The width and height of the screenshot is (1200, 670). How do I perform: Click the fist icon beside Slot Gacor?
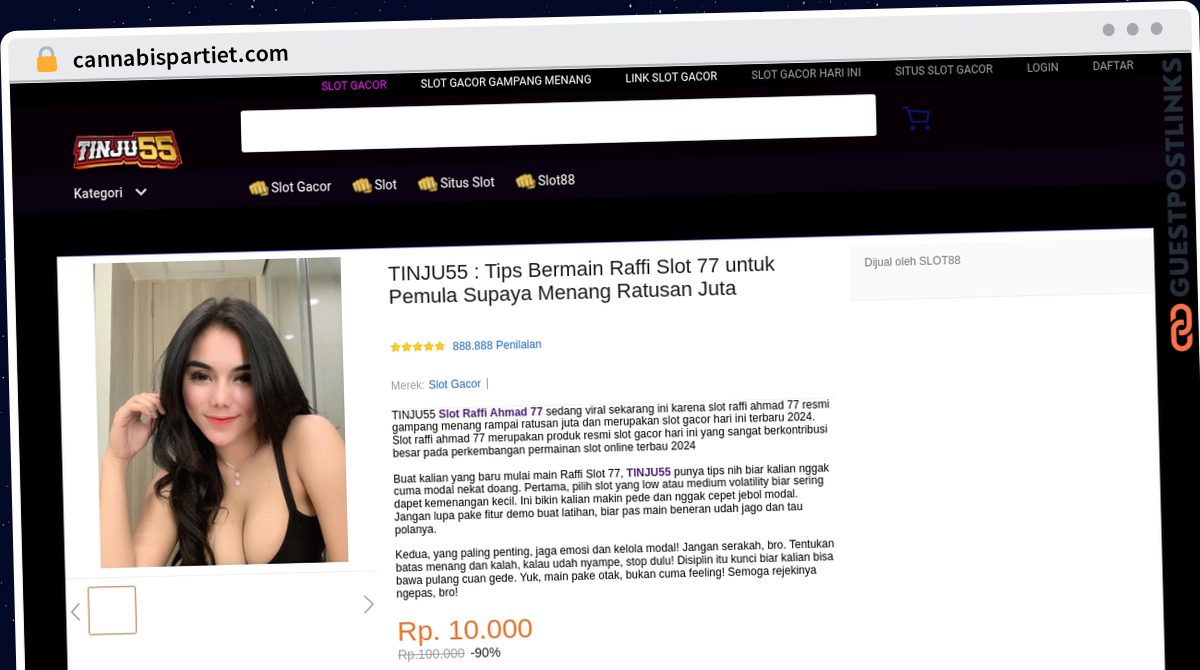click(258, 188)
